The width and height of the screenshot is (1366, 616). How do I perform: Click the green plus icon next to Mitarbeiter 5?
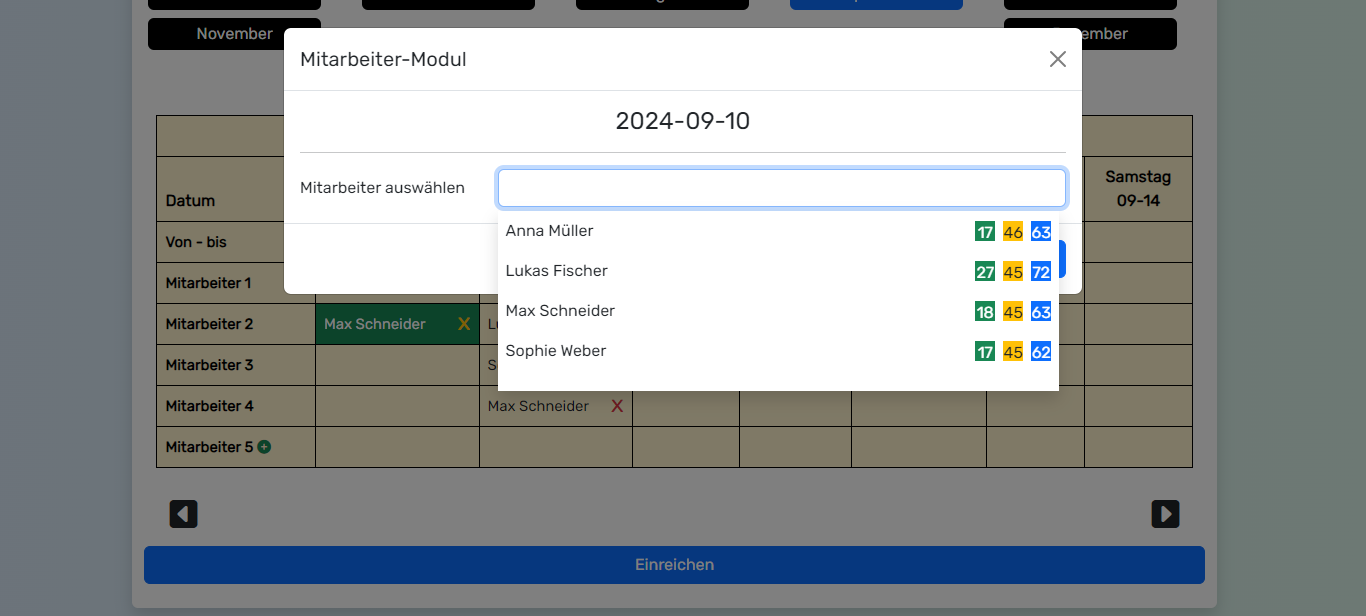coord(264,447)
